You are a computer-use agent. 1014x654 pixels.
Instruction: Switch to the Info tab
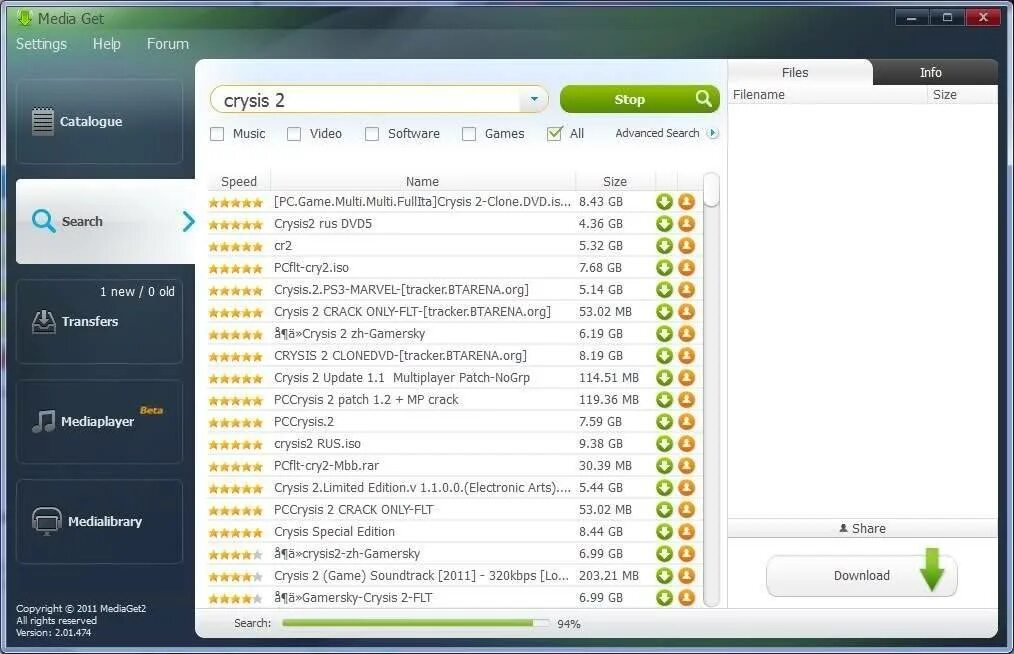click(x=931, y=72)
